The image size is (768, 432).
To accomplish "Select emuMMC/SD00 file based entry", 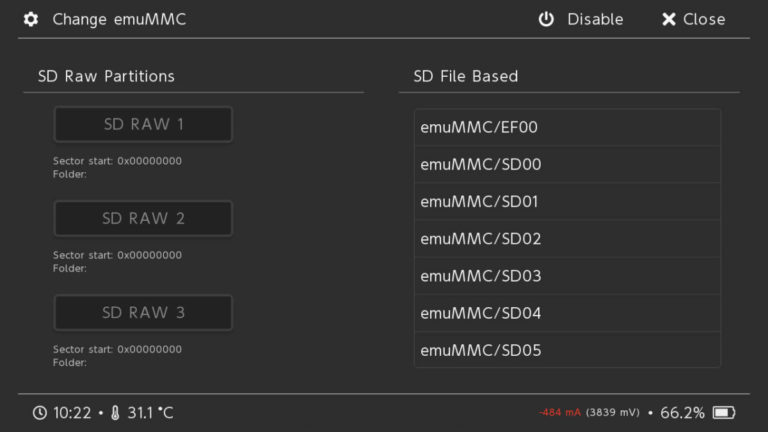I will click(567, 165).
